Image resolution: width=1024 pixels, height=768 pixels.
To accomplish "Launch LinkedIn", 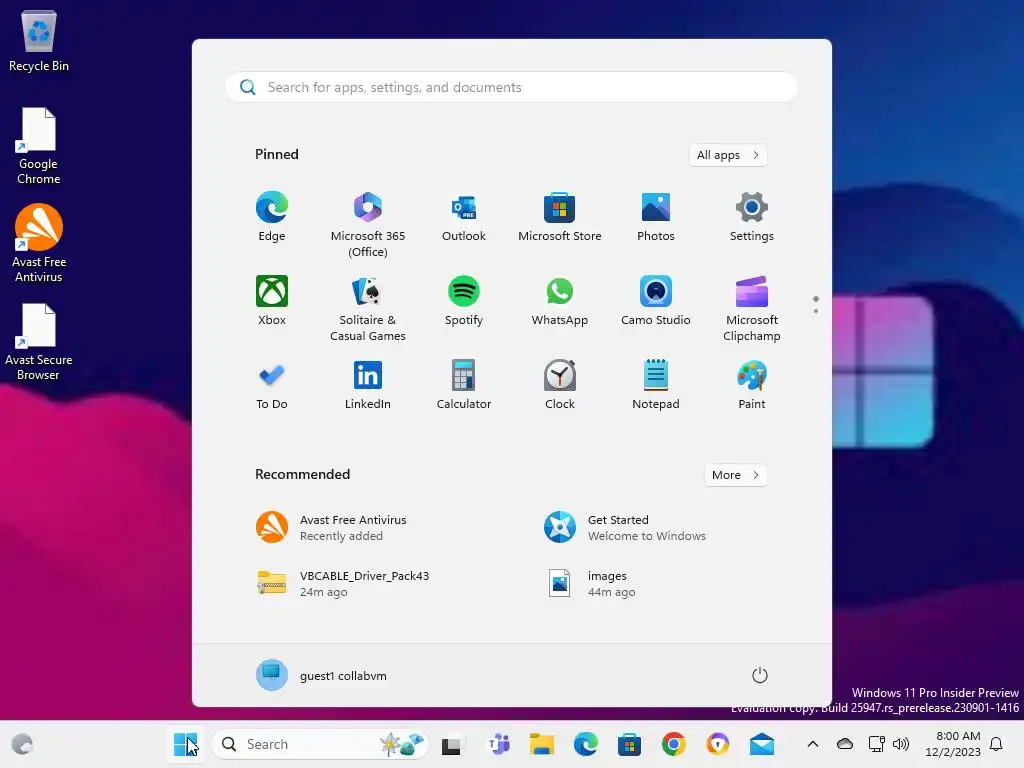I will click(x=368, y=385).
